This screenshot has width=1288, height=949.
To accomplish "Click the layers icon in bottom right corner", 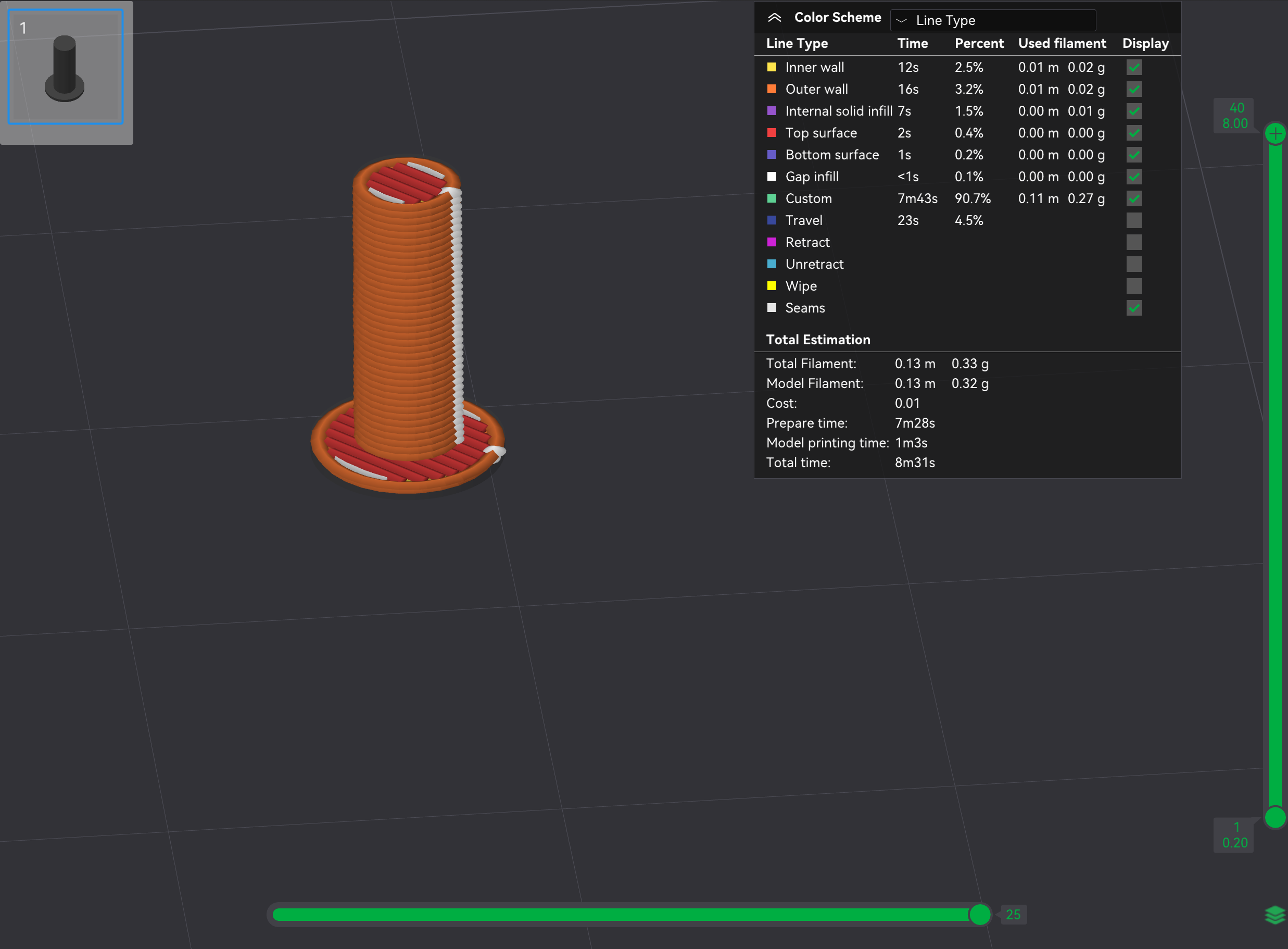I will [1275, 915].
